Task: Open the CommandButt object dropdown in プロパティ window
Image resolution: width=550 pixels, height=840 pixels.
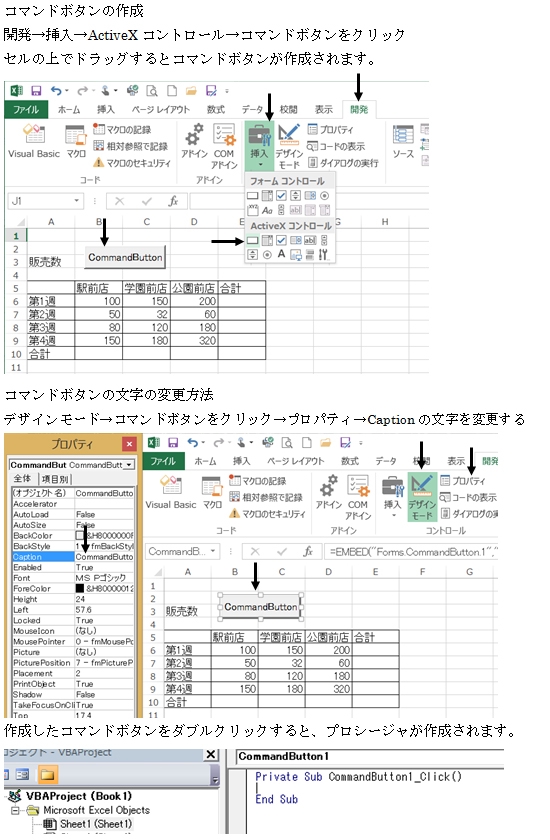Action: pos(129,465)
